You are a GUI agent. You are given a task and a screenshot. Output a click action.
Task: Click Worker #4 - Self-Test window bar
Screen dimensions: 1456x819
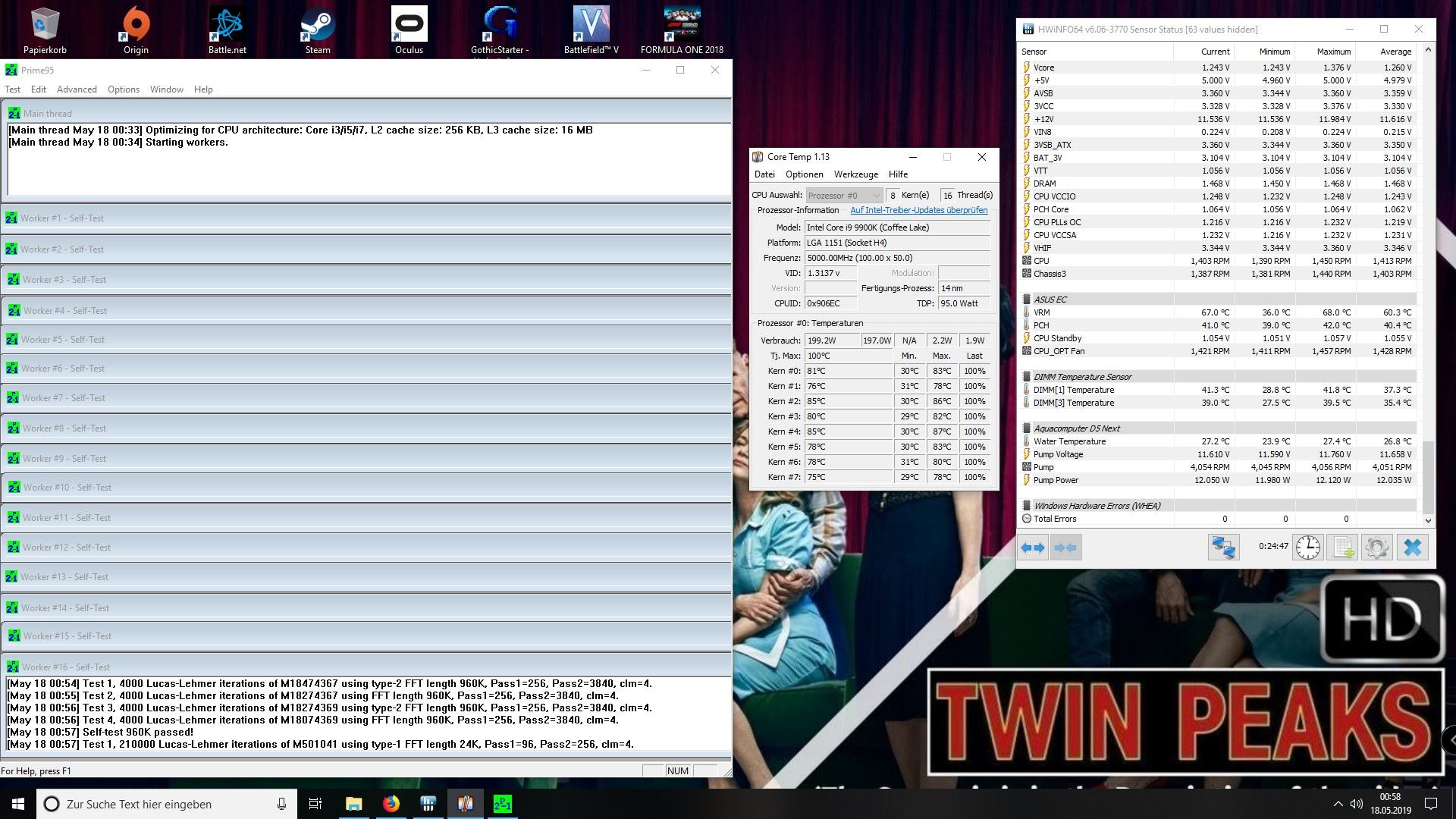click(x=366, y=310)
